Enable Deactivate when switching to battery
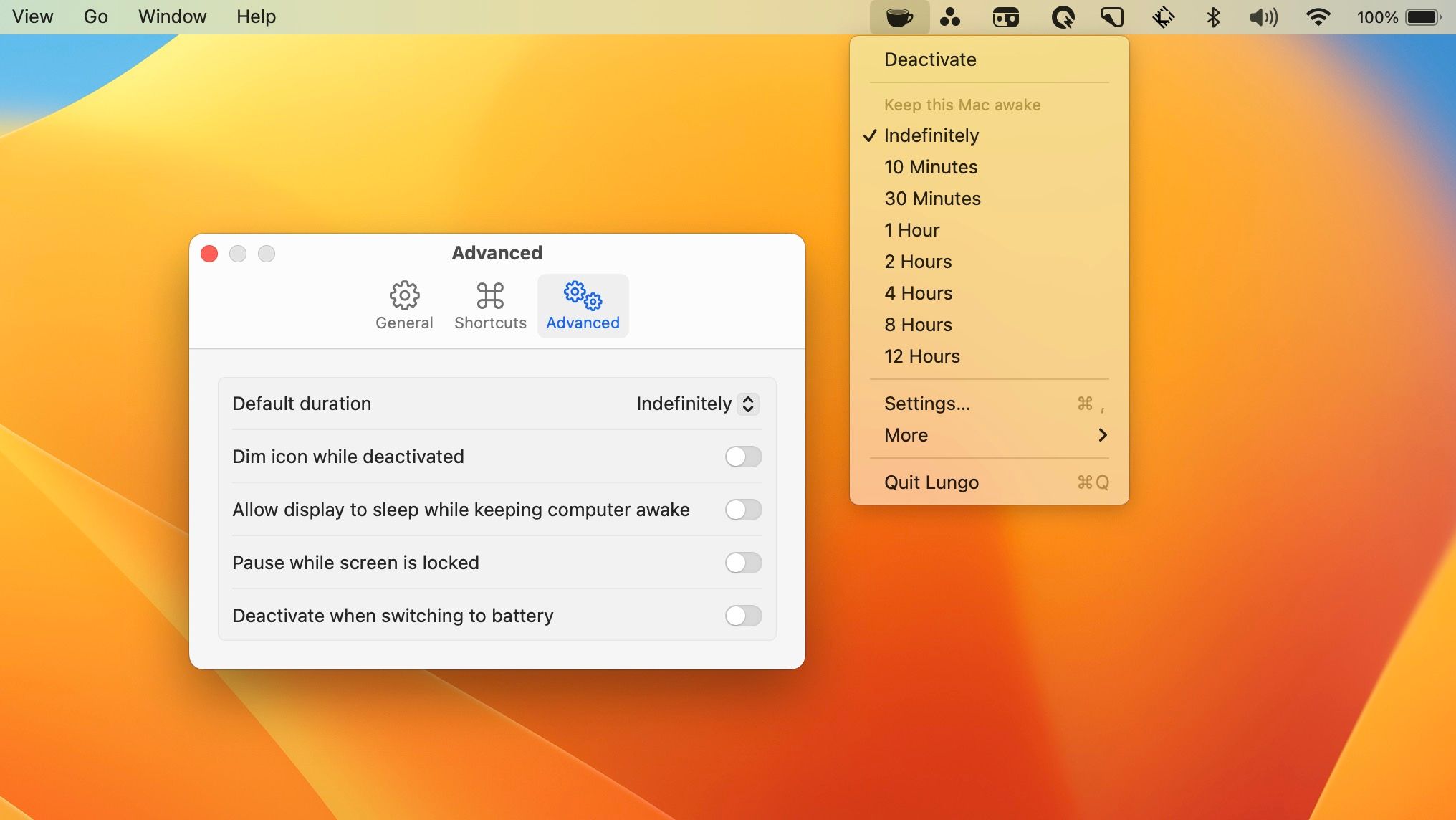1456x820 pixels. click(743, 616)
